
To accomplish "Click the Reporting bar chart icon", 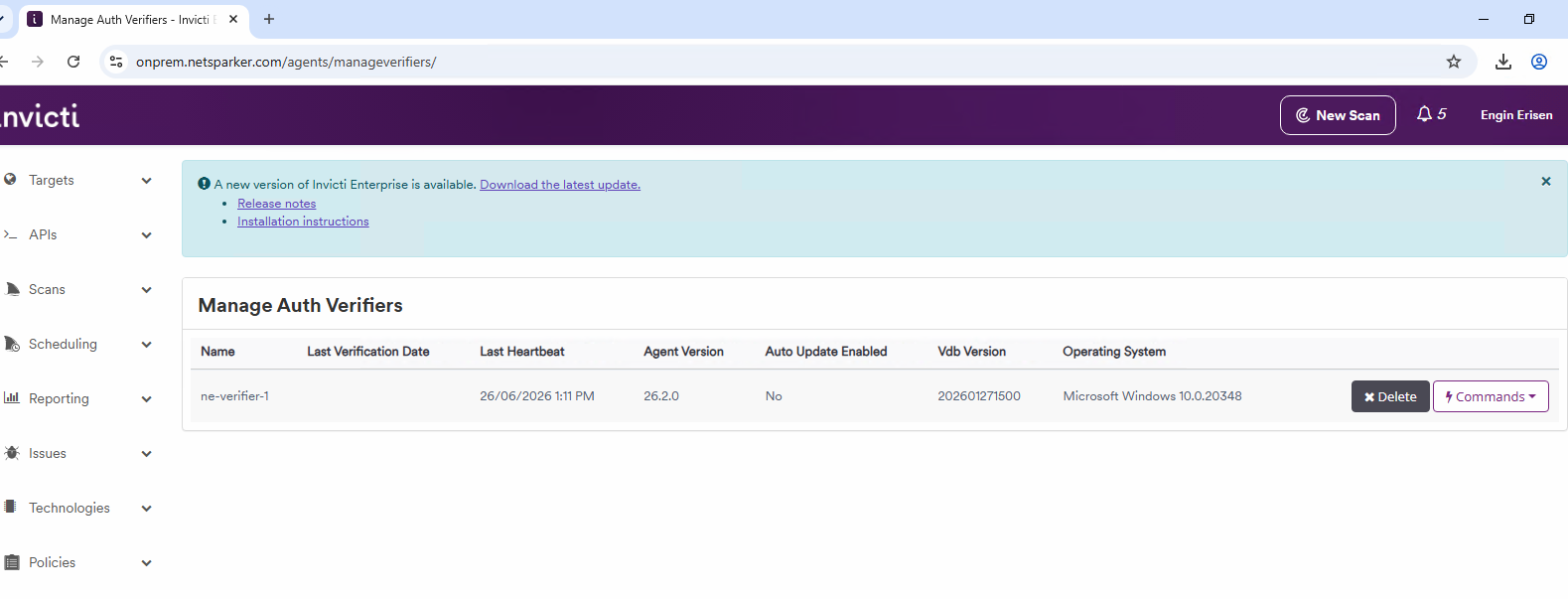I will (x=12, y=397).
